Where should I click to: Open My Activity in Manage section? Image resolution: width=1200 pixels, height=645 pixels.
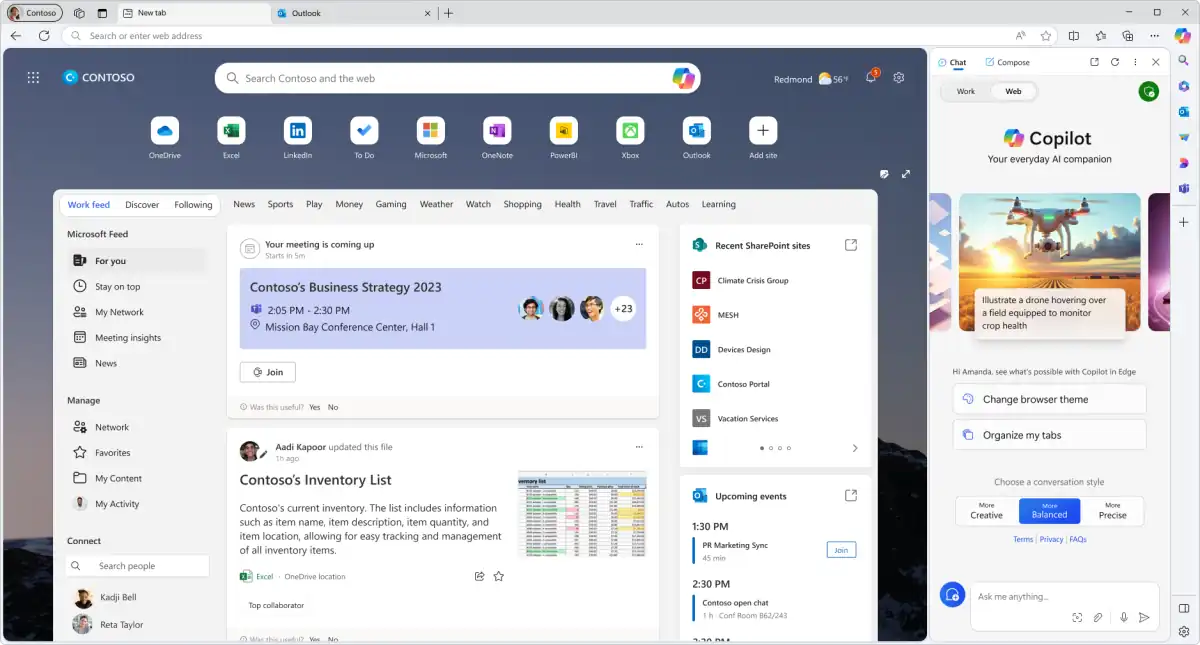pos(107,504)
